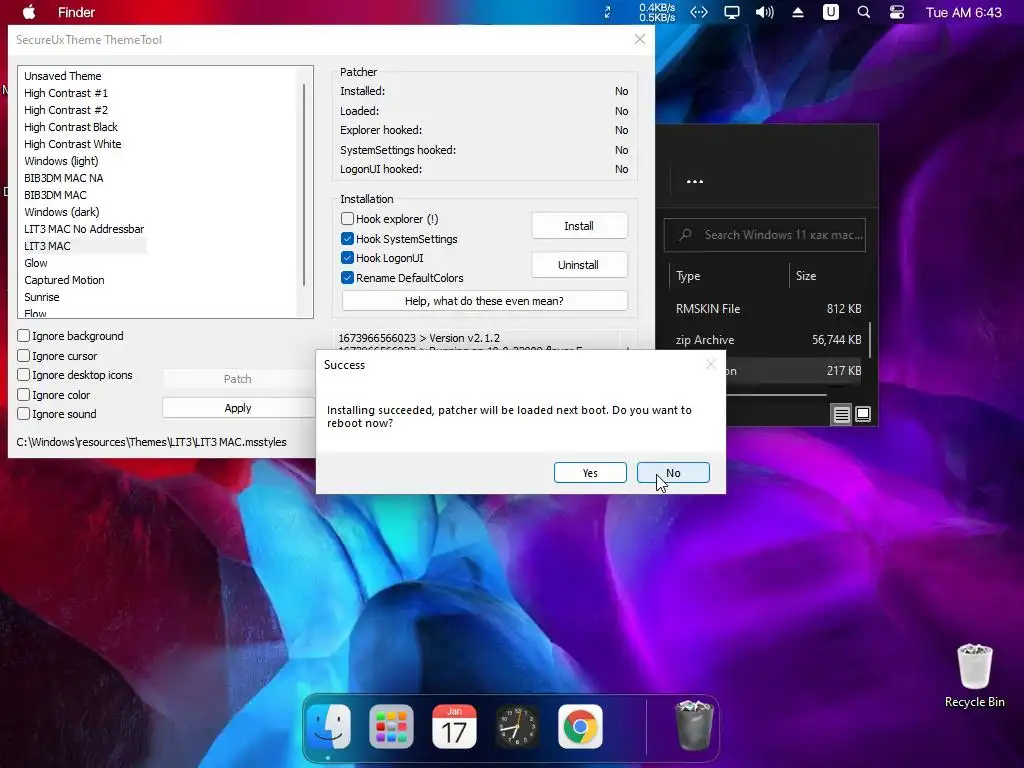Uncheck Rename DefaultColors checkbox

click(x=347, y=278)
